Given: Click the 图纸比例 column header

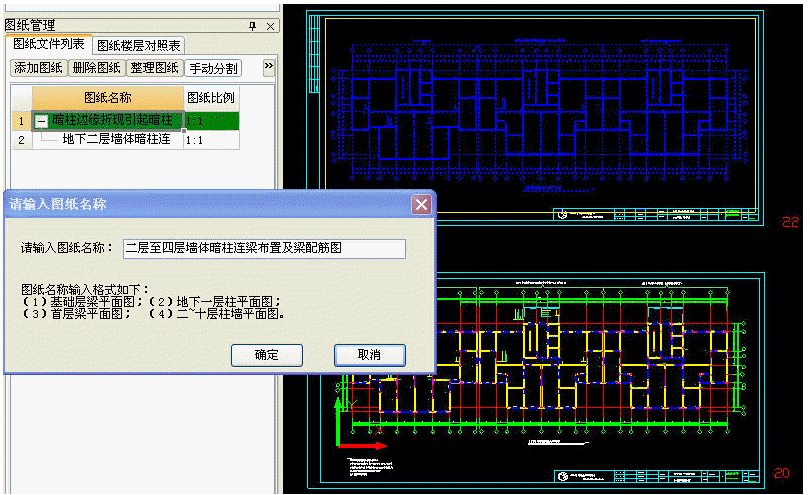Looking at the screenshot, I should (x=211, y=98).
